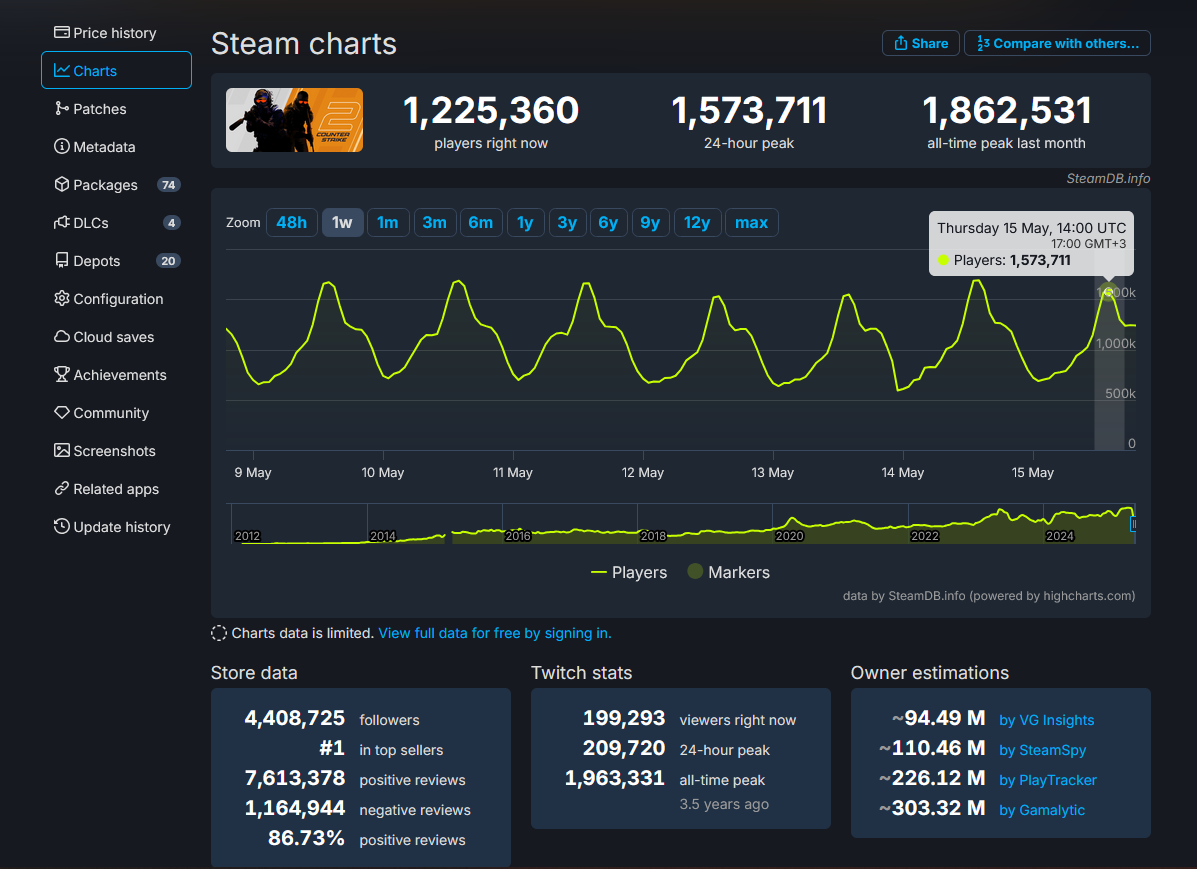Go to the Metadata section
The width and height of the screenshot is (1197, 869).
pos(116,147)
